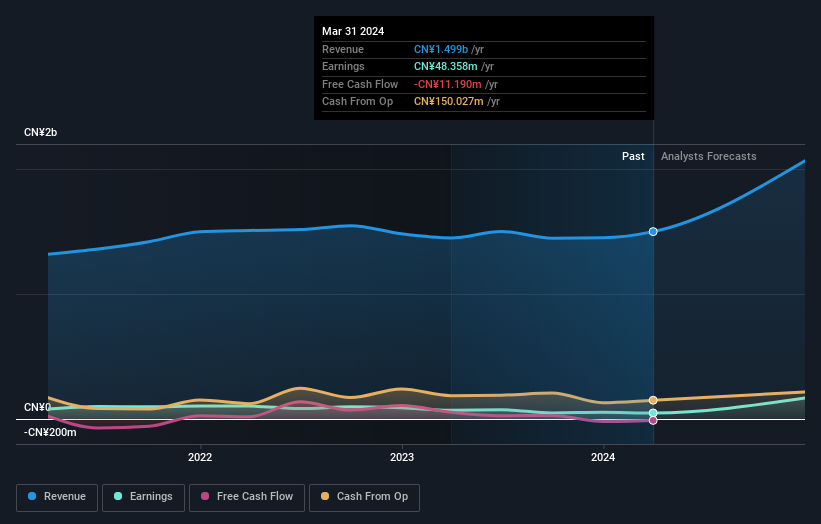The image size is (821, 524).
Task: Click the tooltip date 'Mar 31 2024'
Action: point(353,31)
